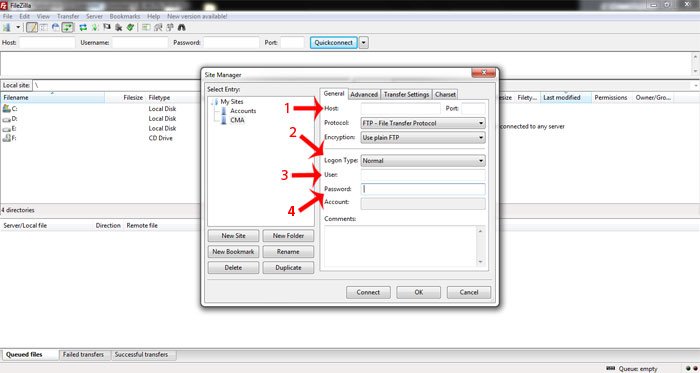The height and width of the screenshot is (373, 700).
Task: Click the disconnect from server icon
Action: pos(118,28)
